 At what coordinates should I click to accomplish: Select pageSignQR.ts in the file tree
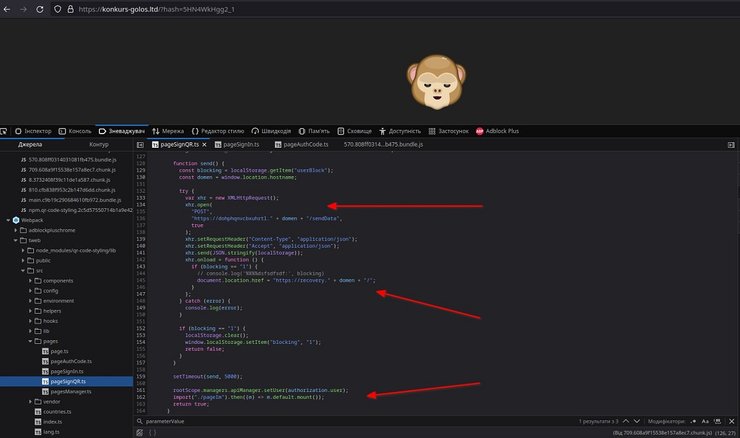coord(64,381)
